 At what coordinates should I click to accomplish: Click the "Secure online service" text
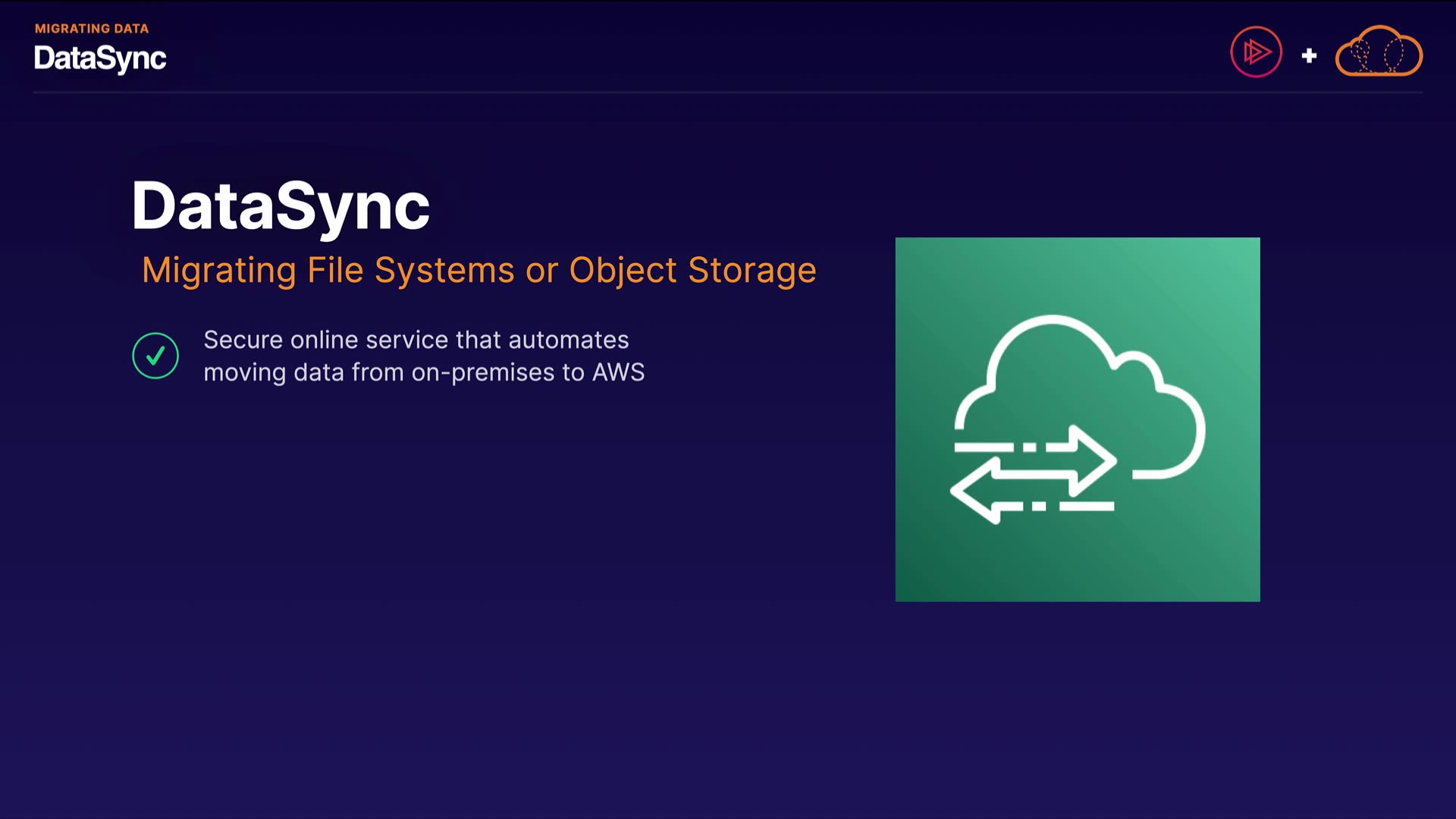[326, 340]
